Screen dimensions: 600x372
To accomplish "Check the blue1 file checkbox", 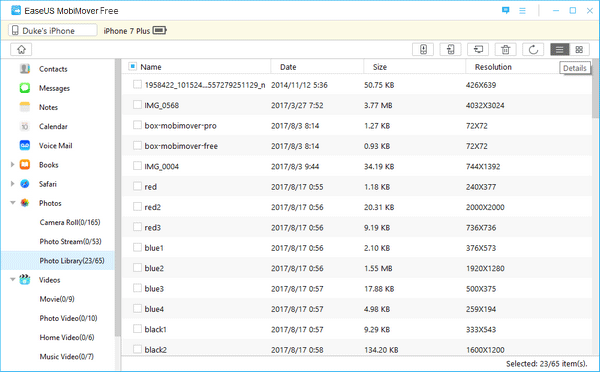I will click(x=137, y=247).
